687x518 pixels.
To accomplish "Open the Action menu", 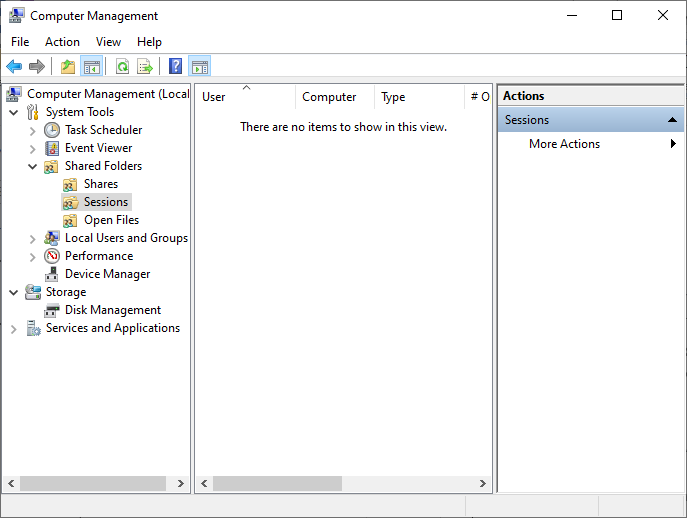I will (x=62, y=42).
